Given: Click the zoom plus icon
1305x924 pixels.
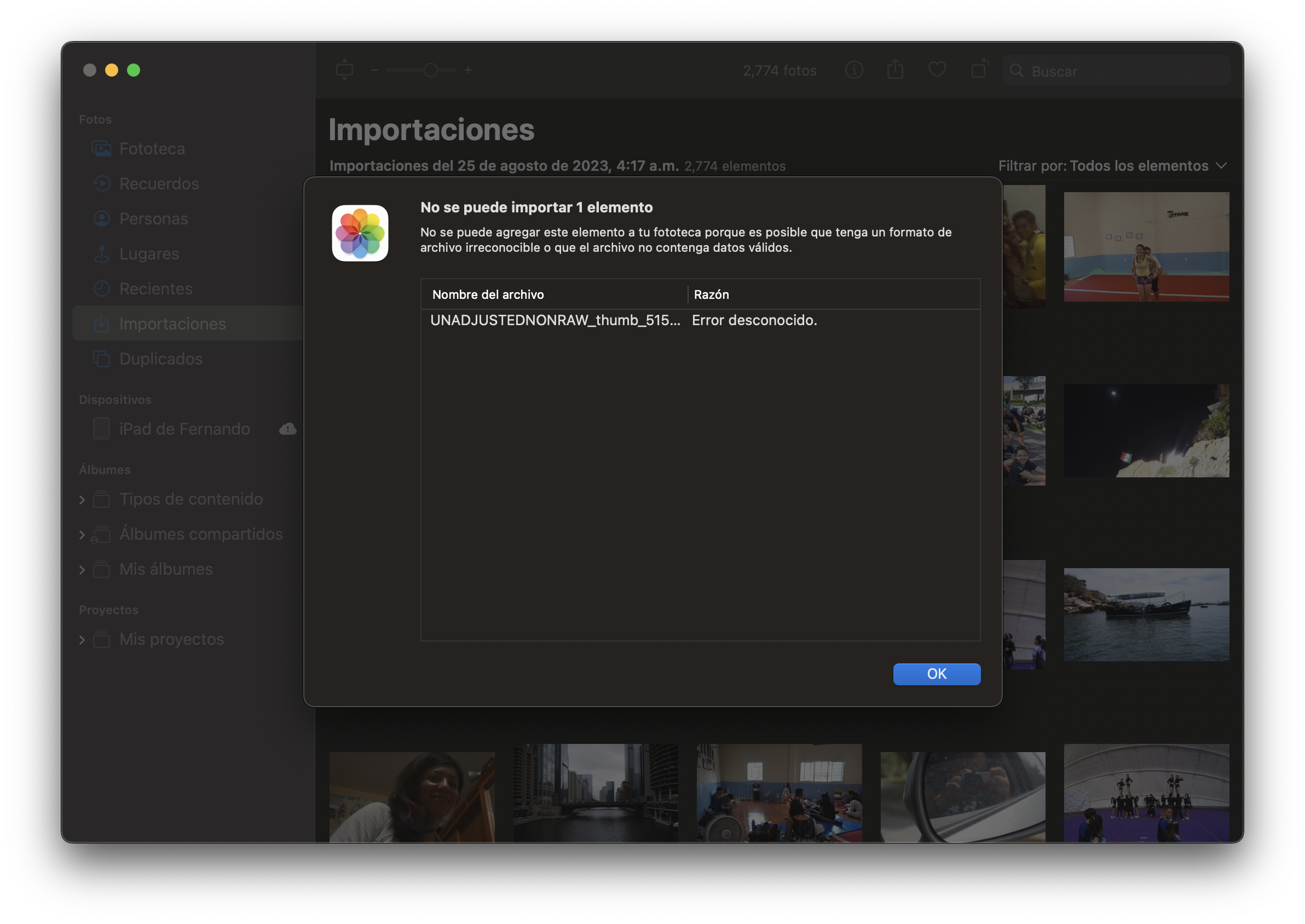Looking at the screenshot, I should click(468, 70).
